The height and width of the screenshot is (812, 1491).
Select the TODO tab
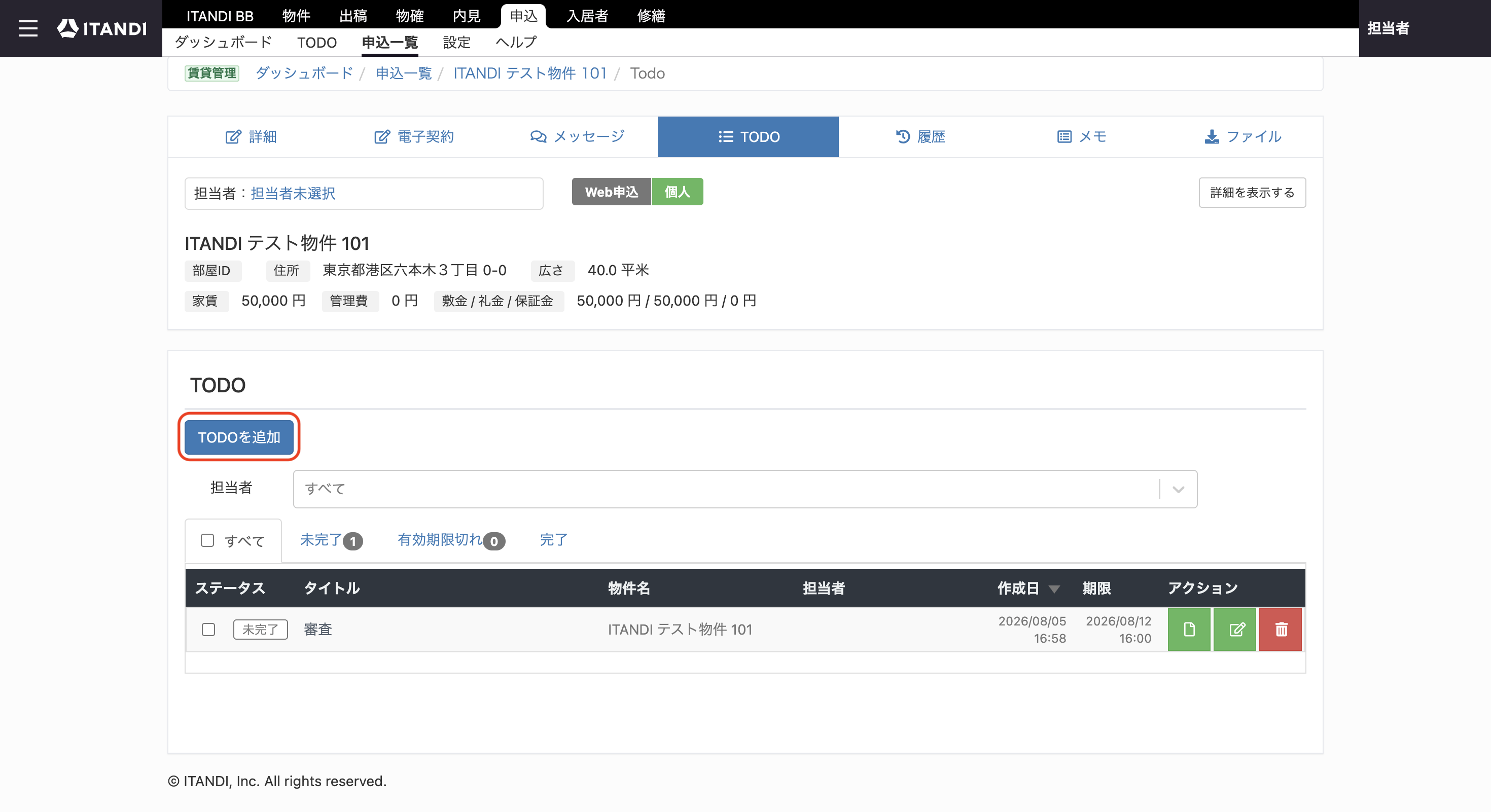(748, 137)
